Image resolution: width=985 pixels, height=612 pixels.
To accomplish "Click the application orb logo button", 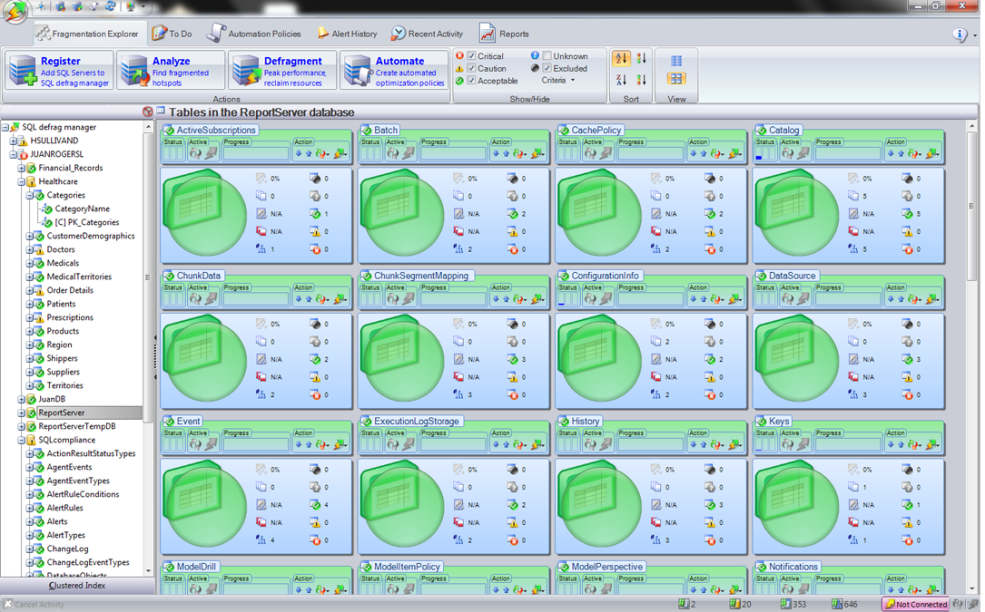I will [14, 14].
